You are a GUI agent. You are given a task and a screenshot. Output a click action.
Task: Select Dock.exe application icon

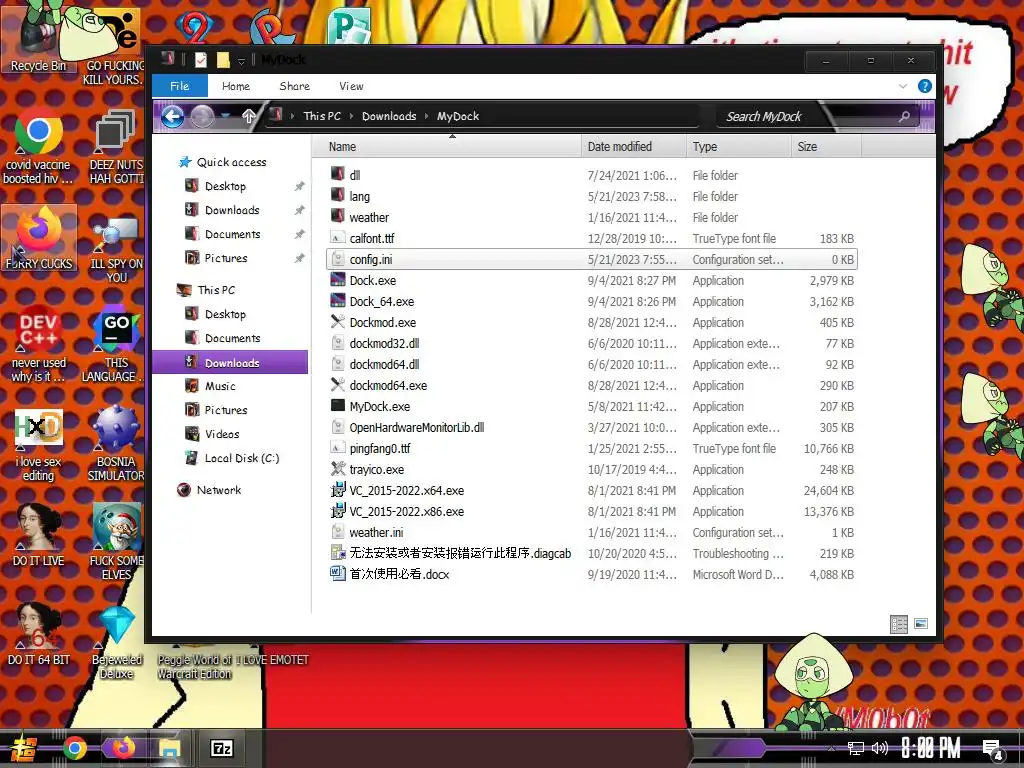(338, 280)
